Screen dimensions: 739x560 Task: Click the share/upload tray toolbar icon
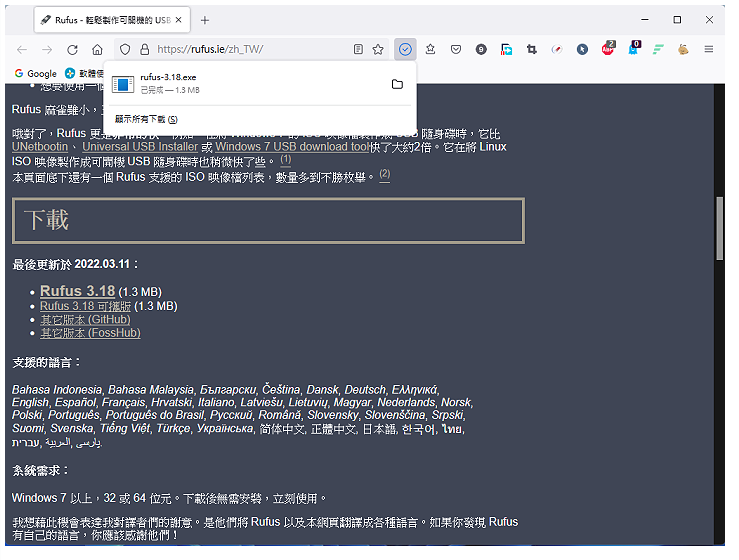coord(430,49)
